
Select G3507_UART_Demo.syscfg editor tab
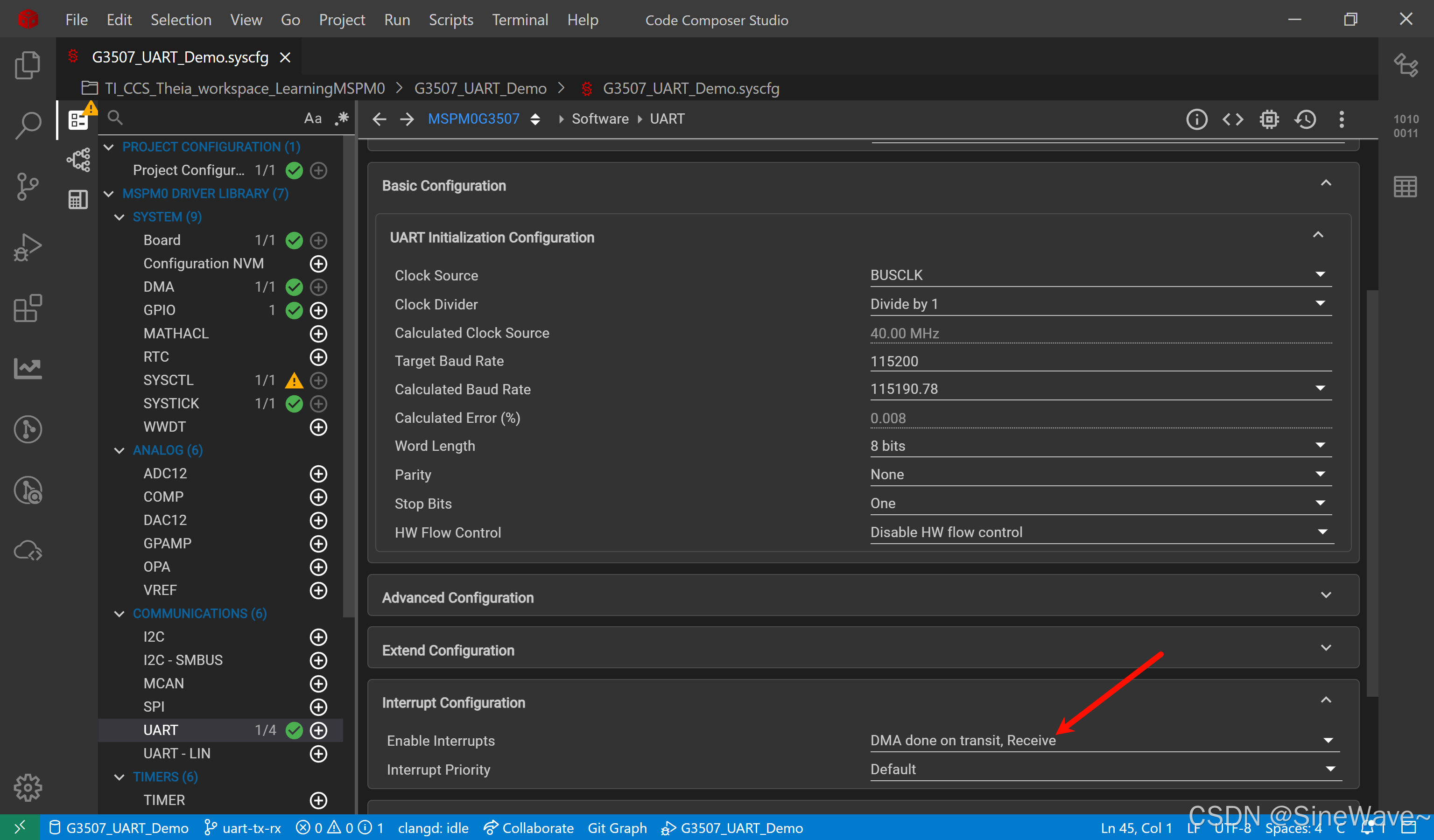[179, 57]
